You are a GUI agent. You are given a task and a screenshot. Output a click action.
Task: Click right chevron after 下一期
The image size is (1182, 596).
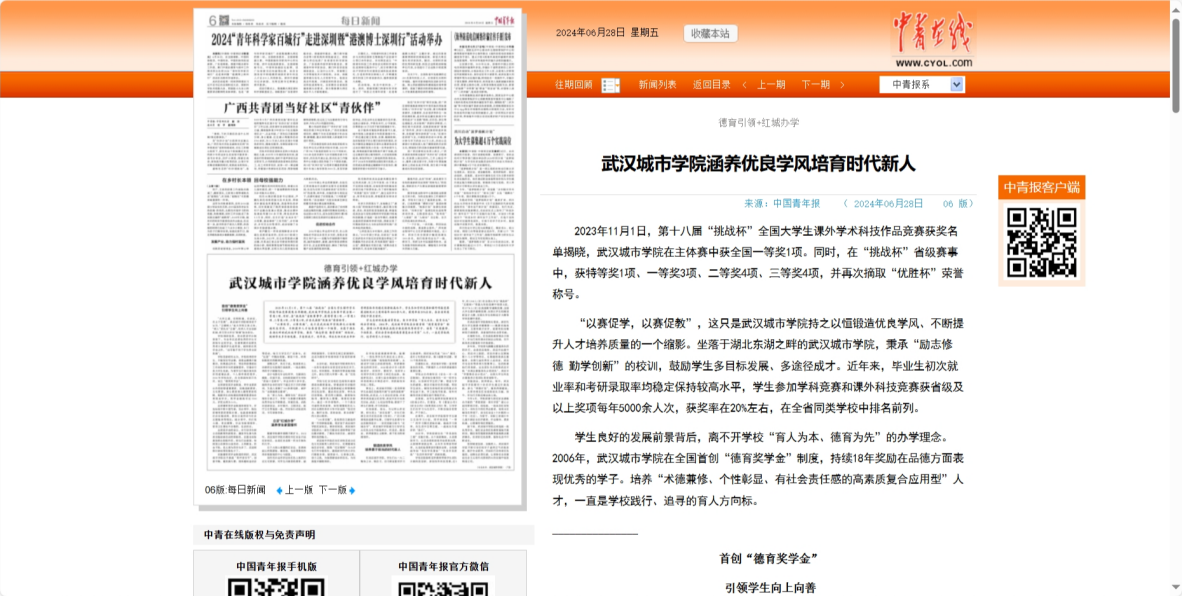842,85
